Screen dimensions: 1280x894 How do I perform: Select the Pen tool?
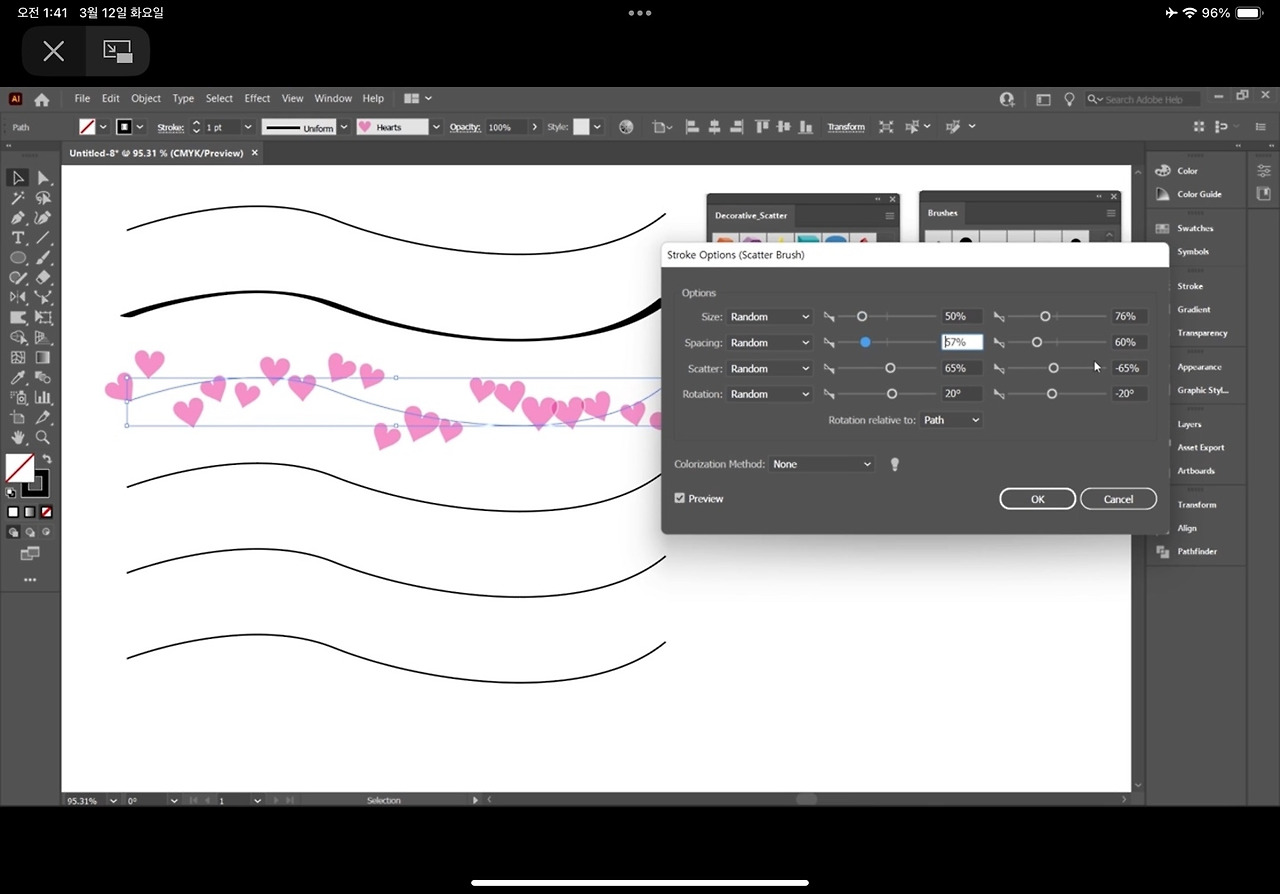click(x=18, y=218)
